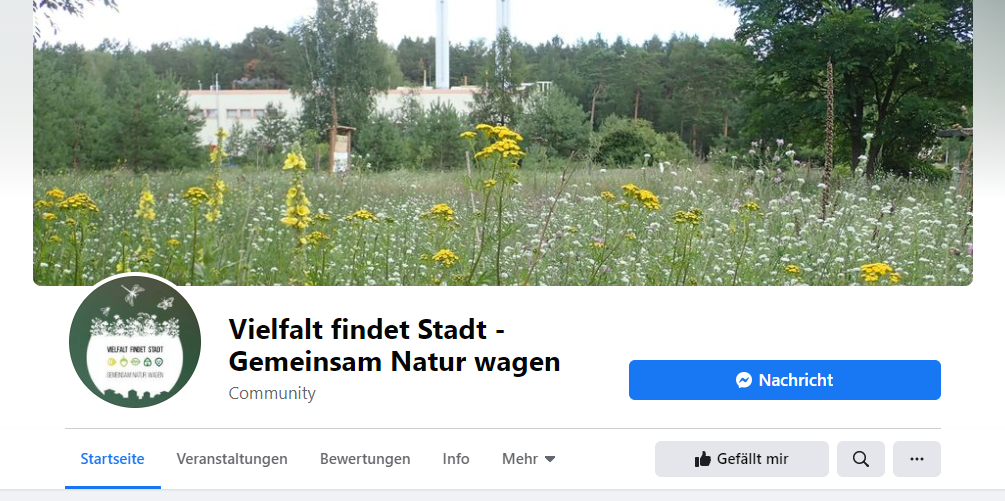Open the Veranstaltungen tab
Viewport: 1005px width, 501px height.
(232, 459)
